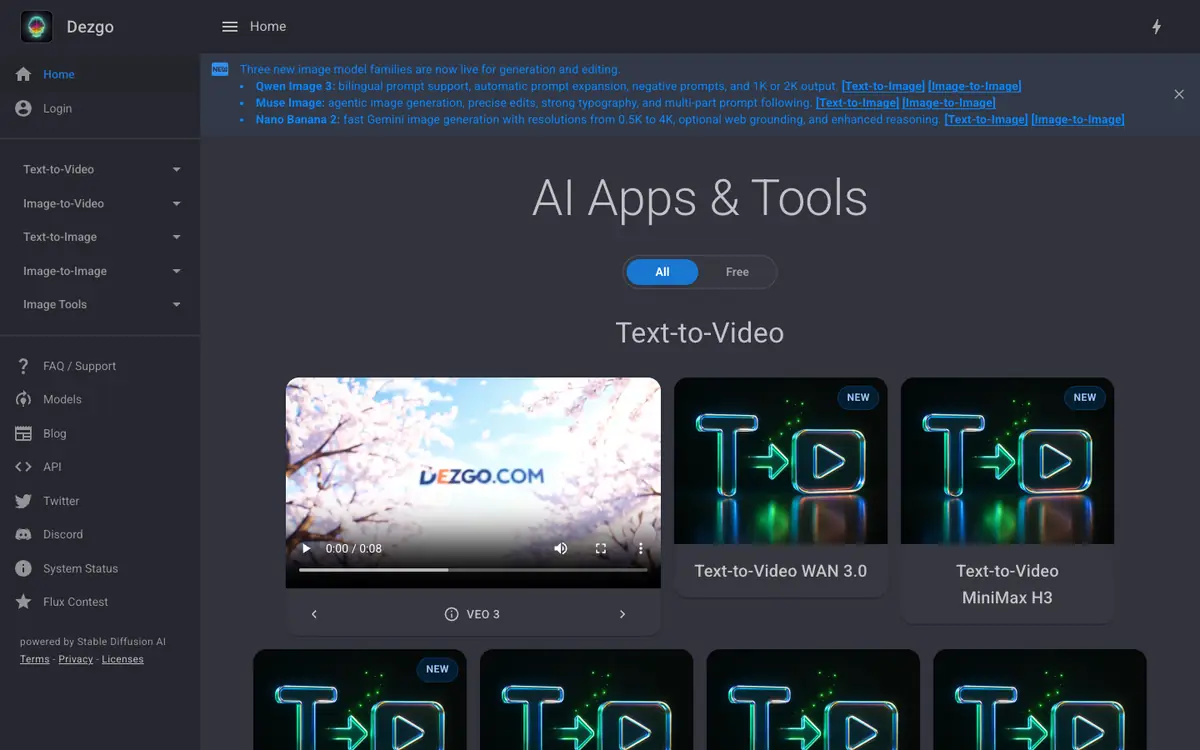The width and height of the screenshot is (1200, 750).
Task: Open Muse Image Text-to-Image link
Action: click(x=857, y=103)
